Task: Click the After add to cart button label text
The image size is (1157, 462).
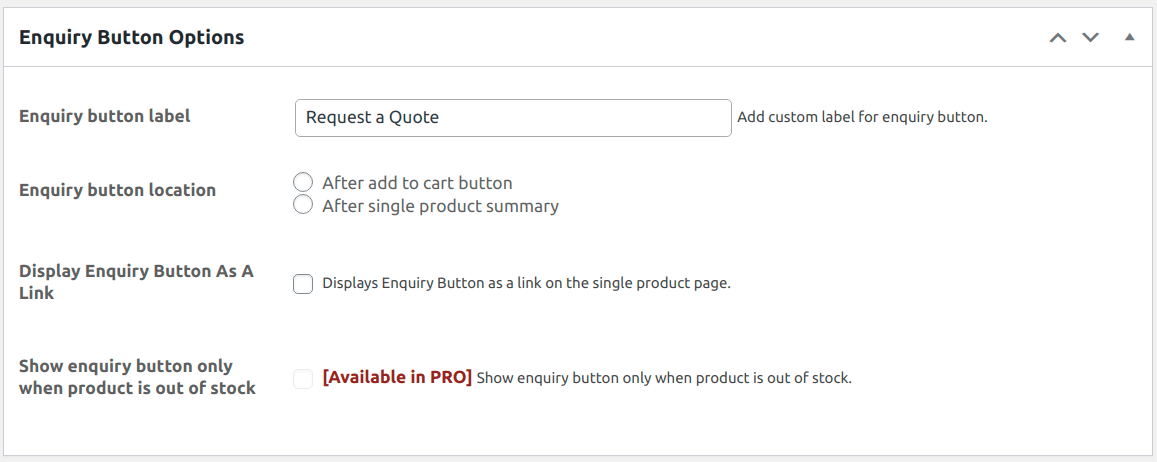Action: point(417,183)
